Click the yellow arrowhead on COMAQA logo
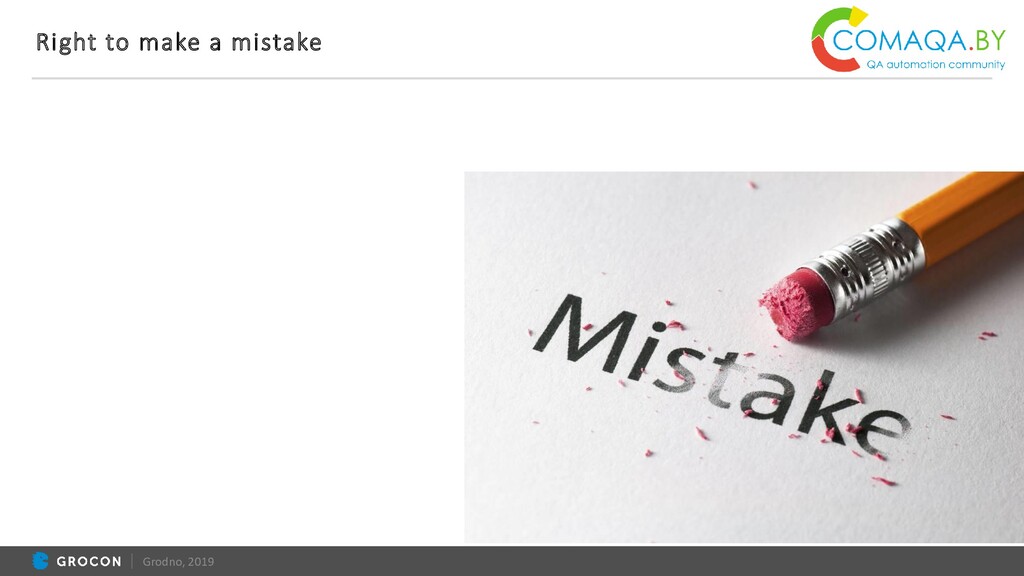This screenshot has width=1024, height=576. (857, 16)
